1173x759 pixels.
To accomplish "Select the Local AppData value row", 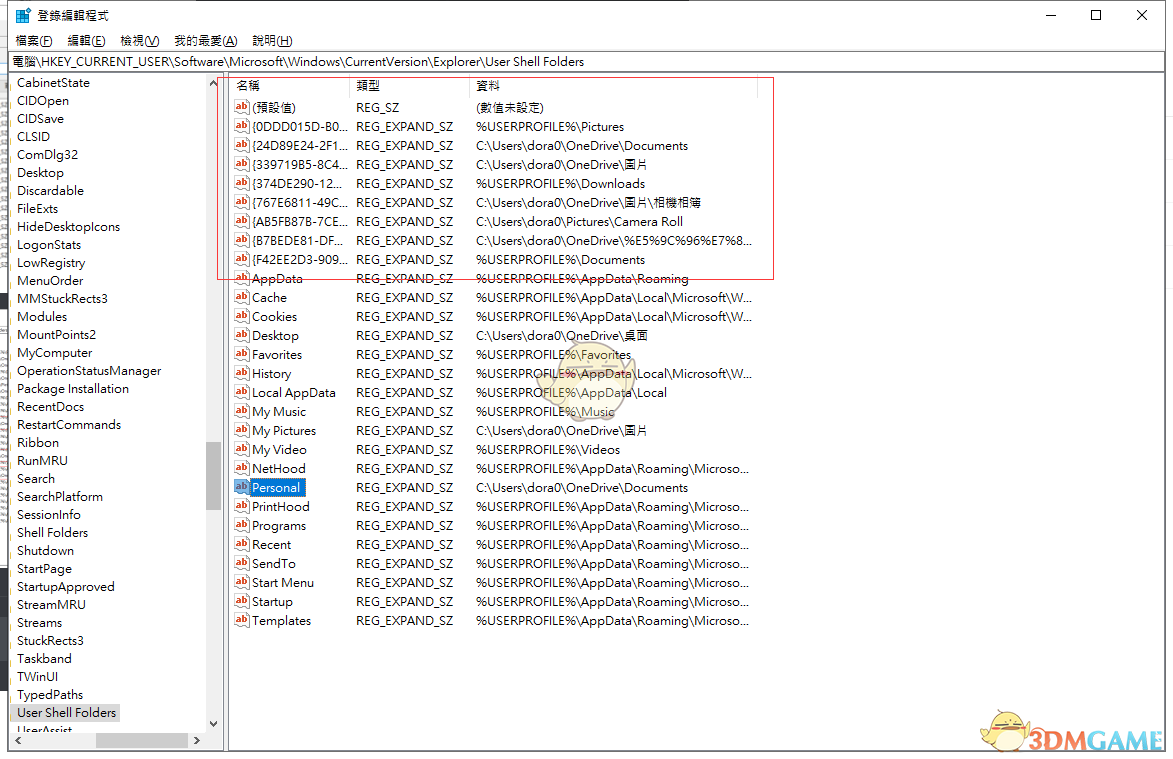I will click(293, 393).
